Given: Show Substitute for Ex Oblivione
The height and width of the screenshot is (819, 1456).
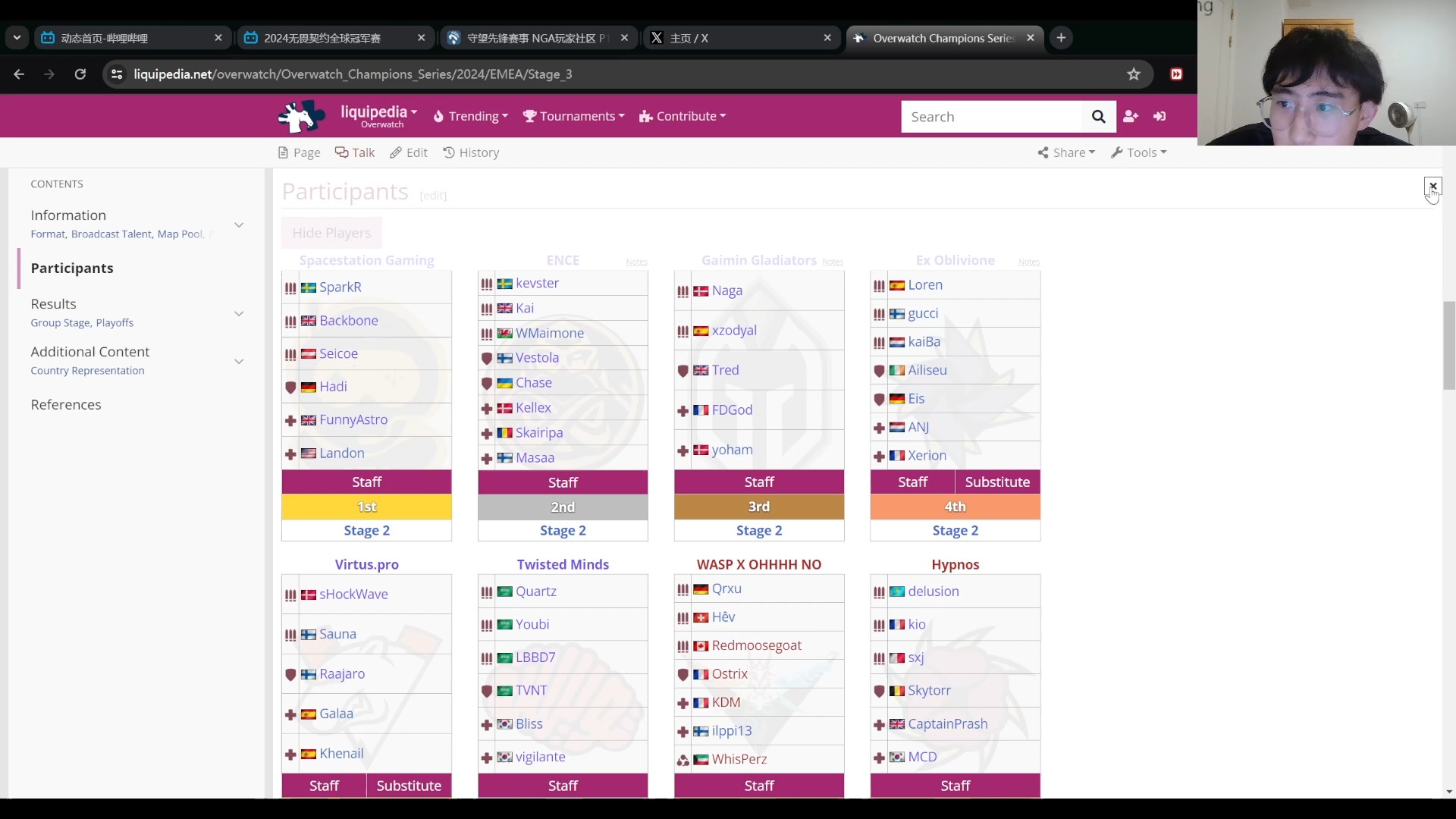Looking at the screenshot, I should pyautogui.click(x=997, y=482).
